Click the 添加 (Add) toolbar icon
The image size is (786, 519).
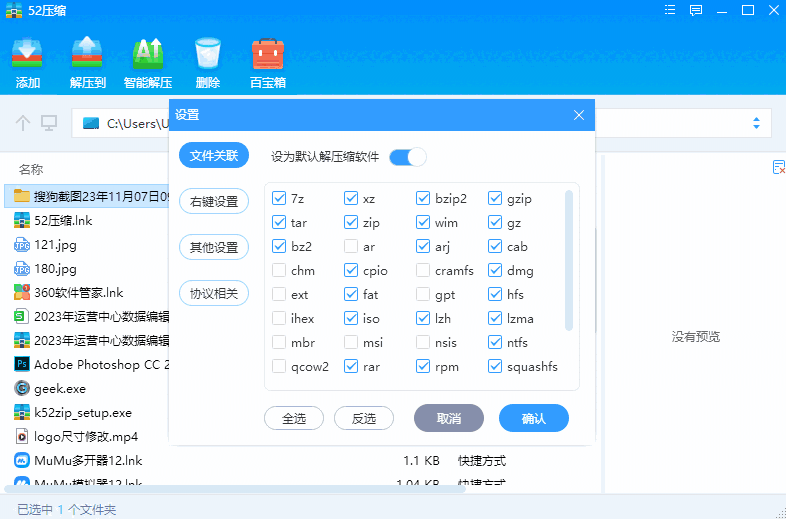(27, 53)
